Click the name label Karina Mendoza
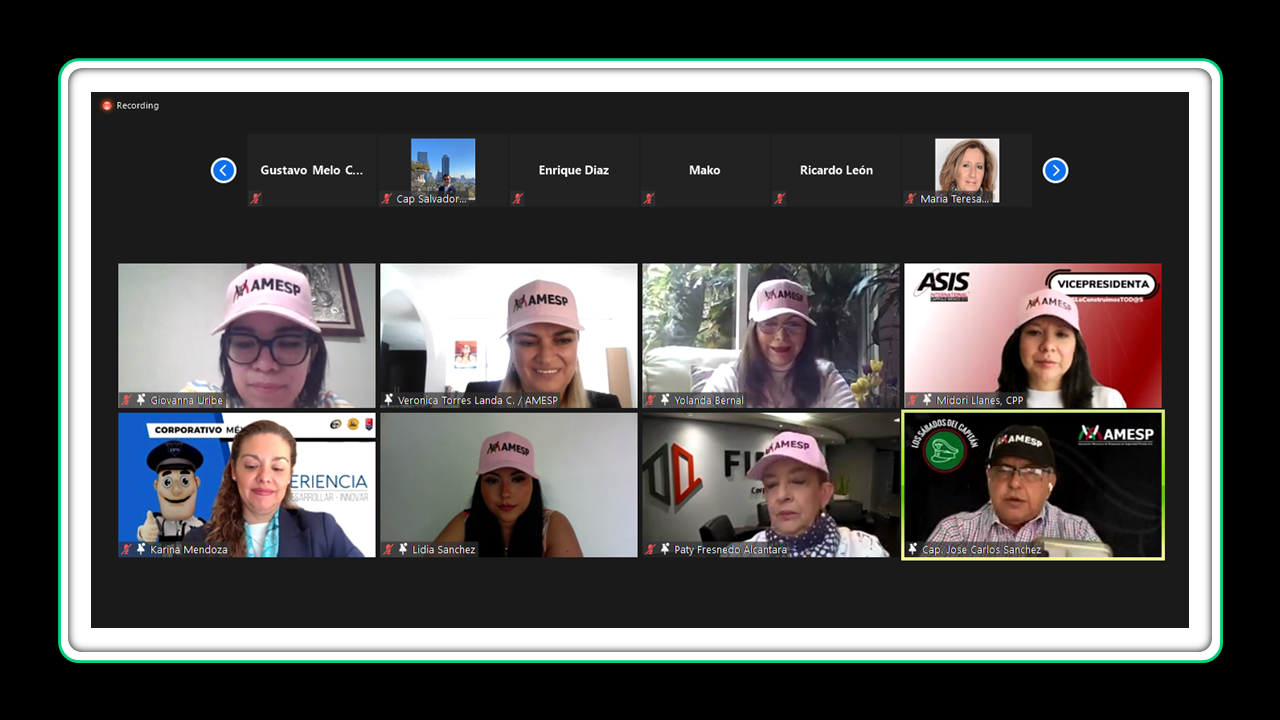This screenshot has height=720, width=1280. click(x=189, y=549)
